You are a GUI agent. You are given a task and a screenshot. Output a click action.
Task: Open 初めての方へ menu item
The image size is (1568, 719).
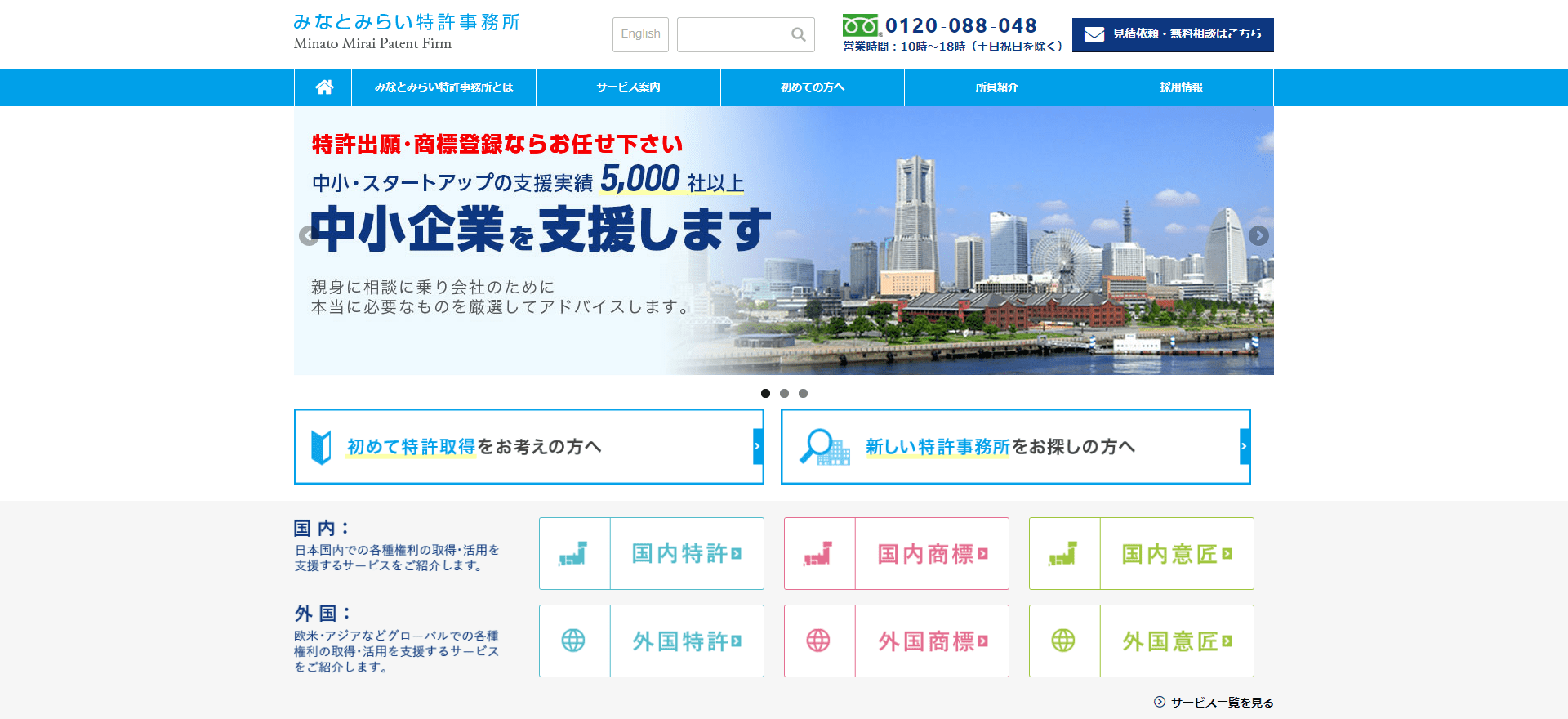coord(813,87)
